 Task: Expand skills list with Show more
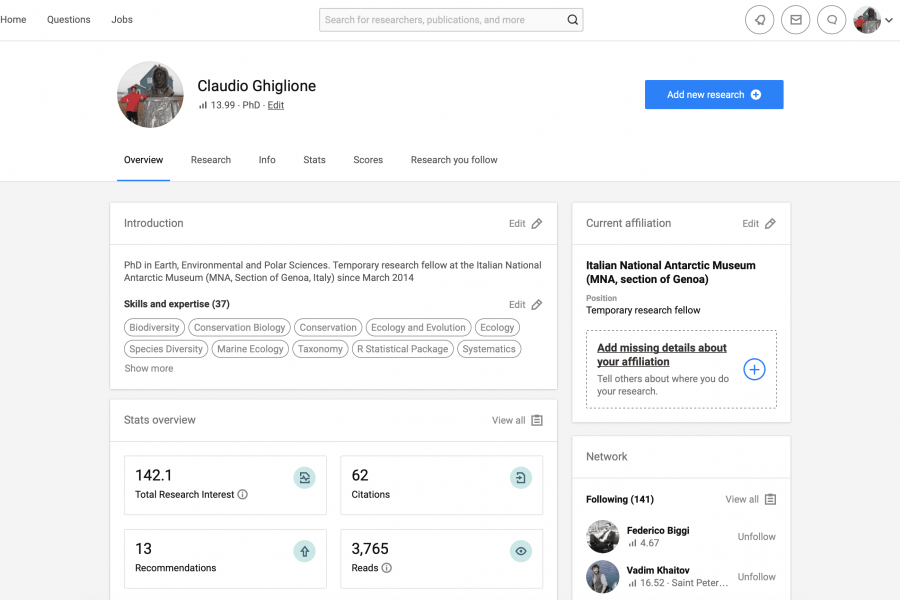149,369
